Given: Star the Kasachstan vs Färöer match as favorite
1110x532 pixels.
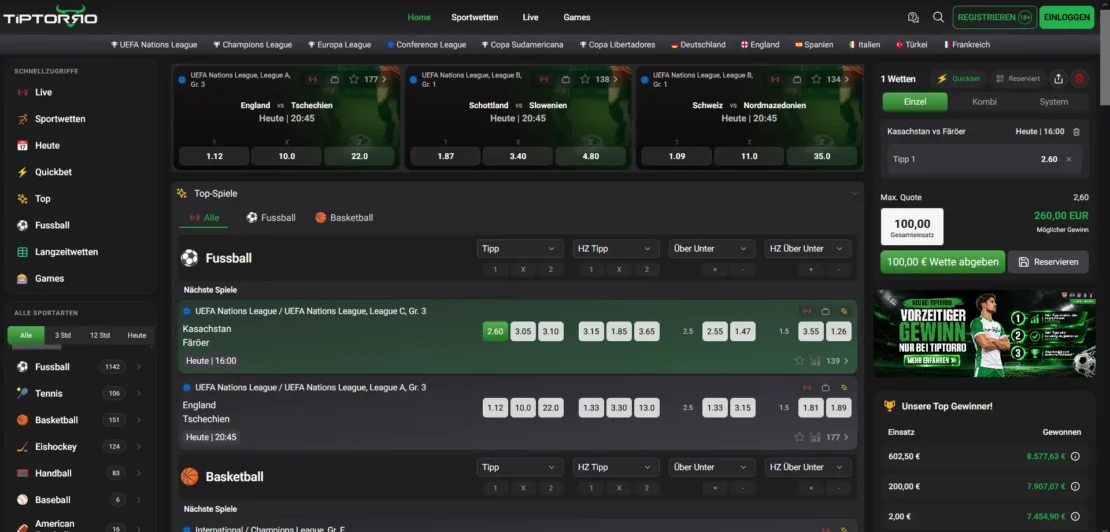Looking at the screenshot, I should pyautogui.click(x=799, y=361).
